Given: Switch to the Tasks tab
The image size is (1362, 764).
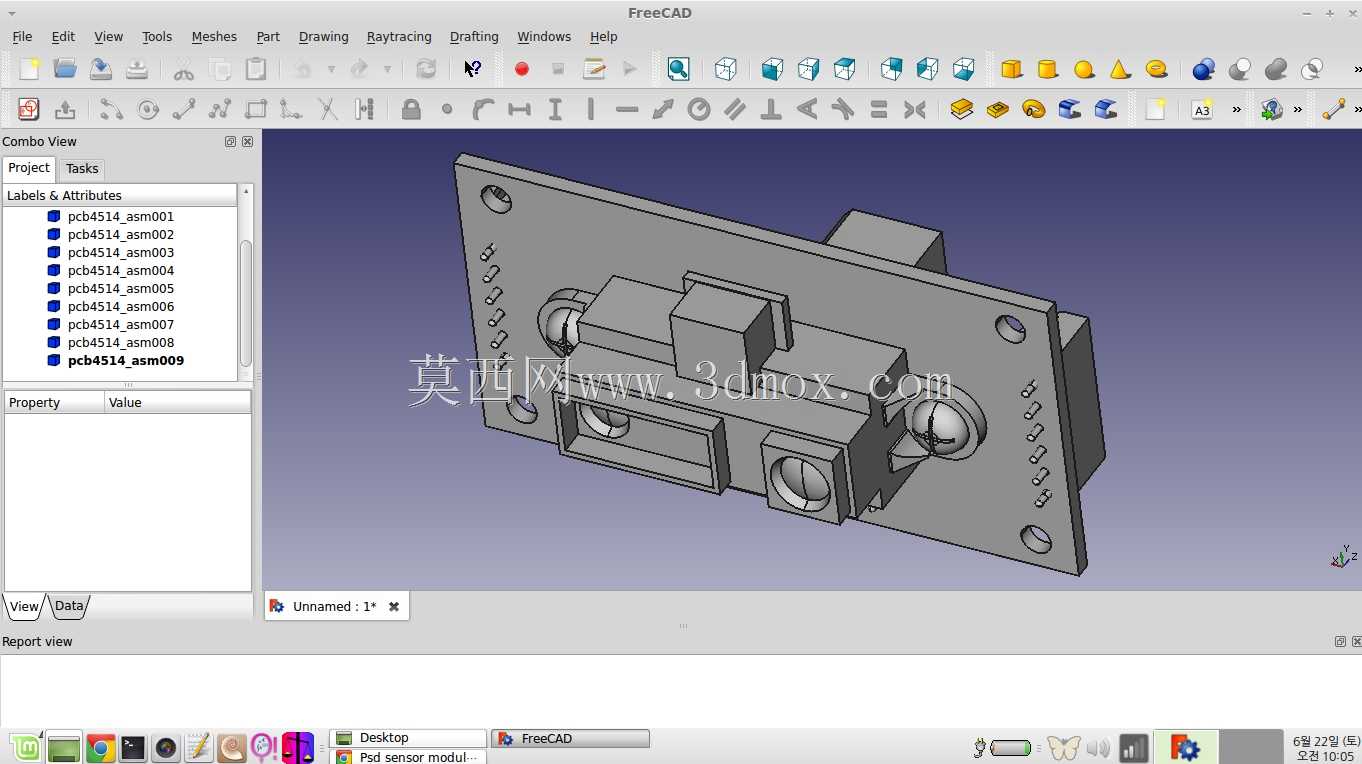Looking at the screenshot, I should click(82, 169).
